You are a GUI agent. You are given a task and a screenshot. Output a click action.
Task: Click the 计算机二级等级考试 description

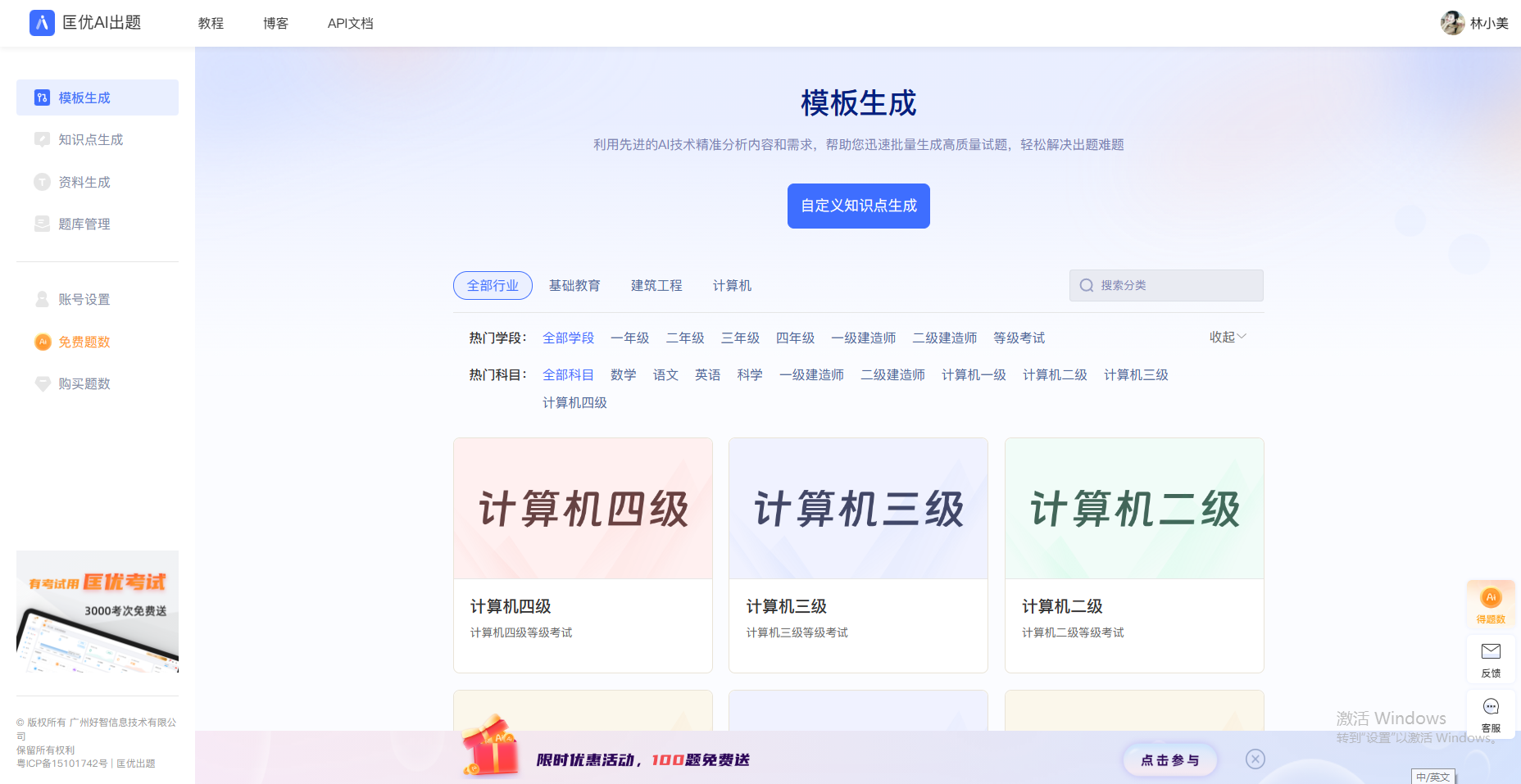point(1073,632)
